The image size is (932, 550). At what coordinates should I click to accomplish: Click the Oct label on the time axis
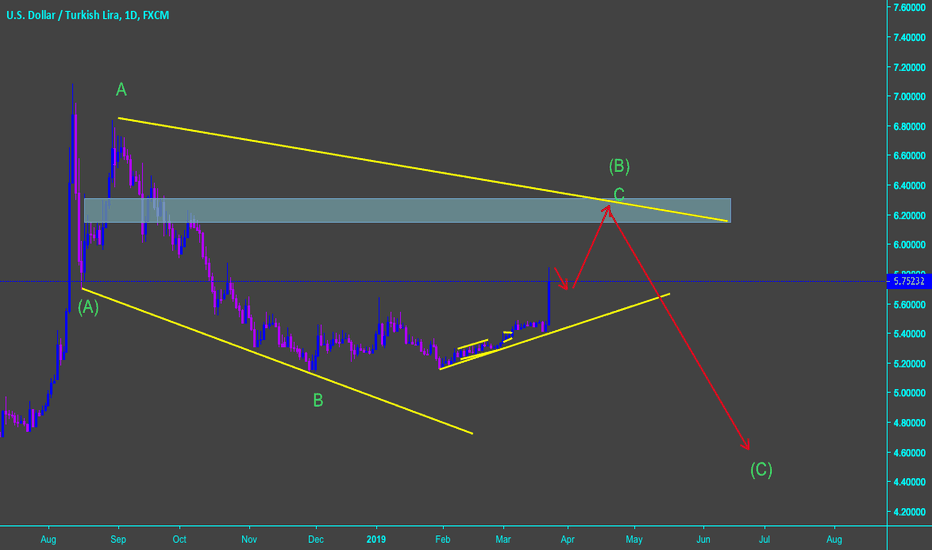[179, 539]
